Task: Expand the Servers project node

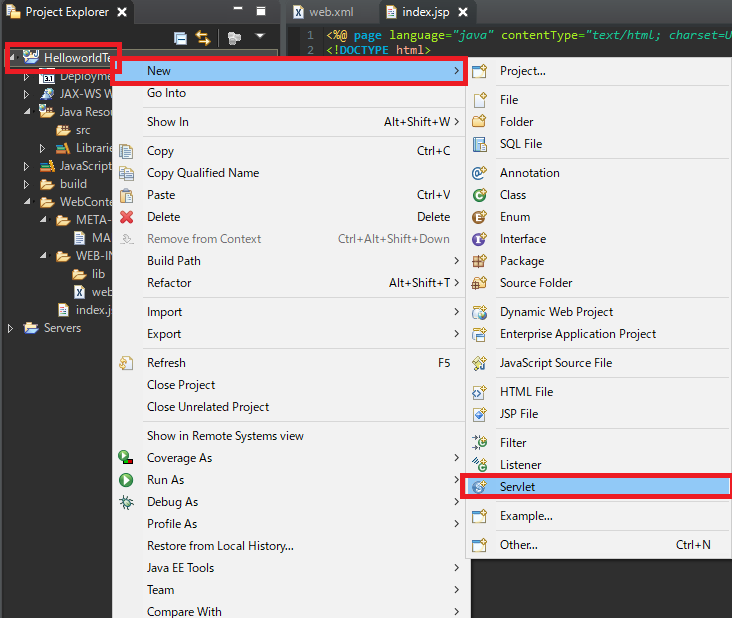Action: click(x=10, y=329)
